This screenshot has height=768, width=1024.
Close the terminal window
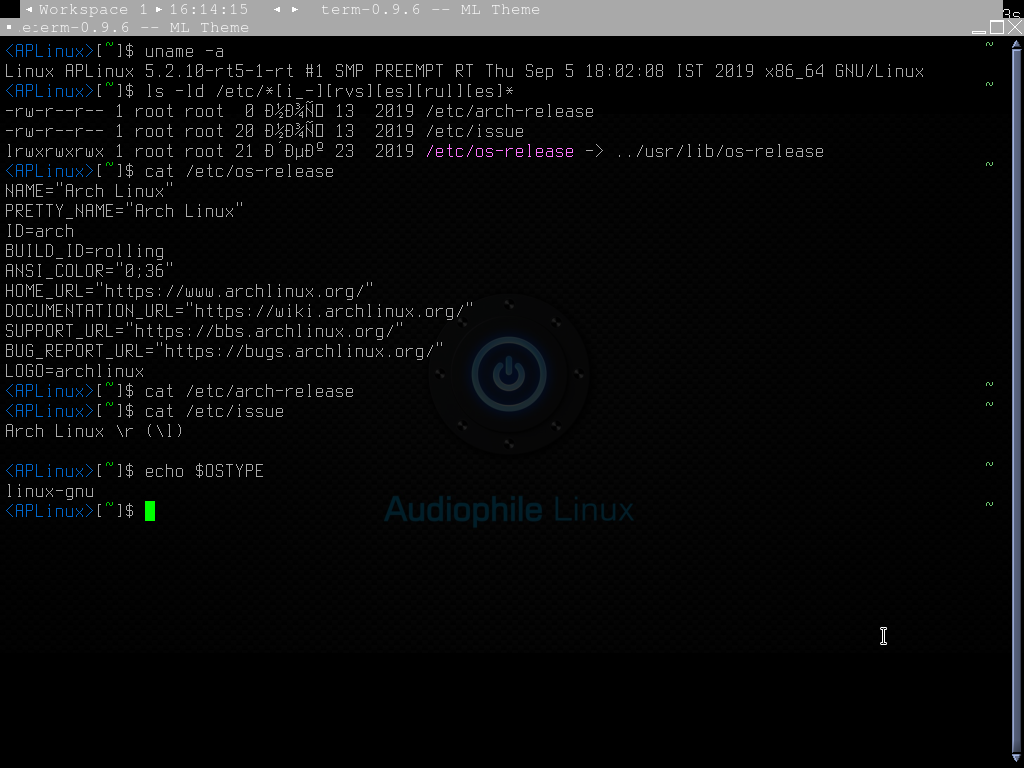tap(1015, 27)
